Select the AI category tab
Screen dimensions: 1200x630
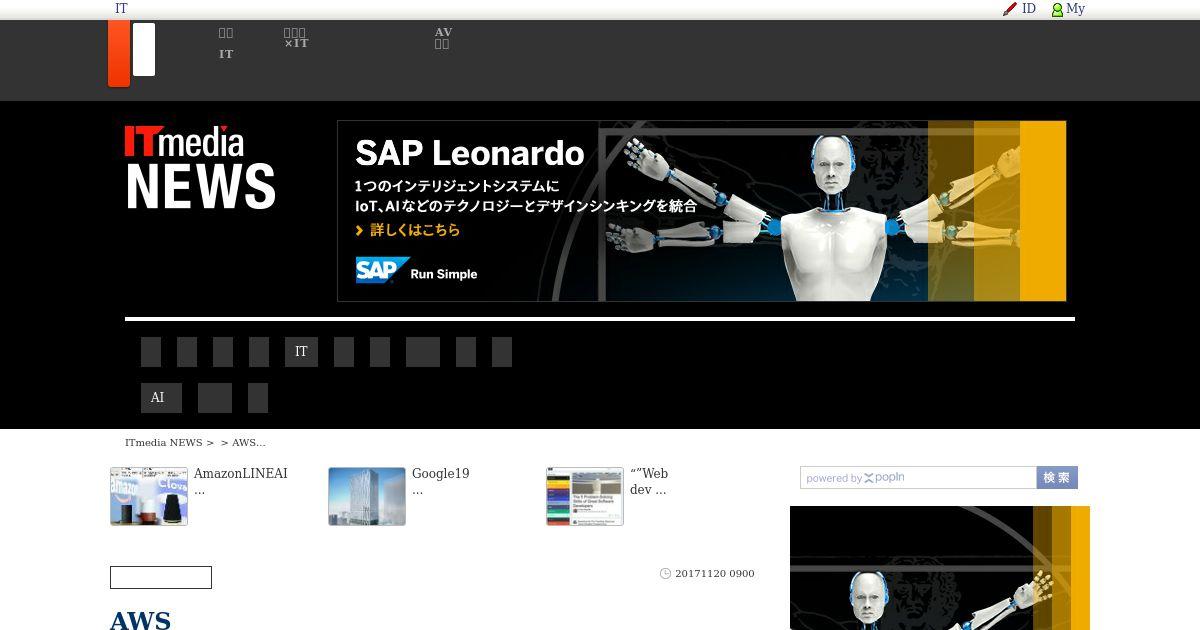pos(161,398)
